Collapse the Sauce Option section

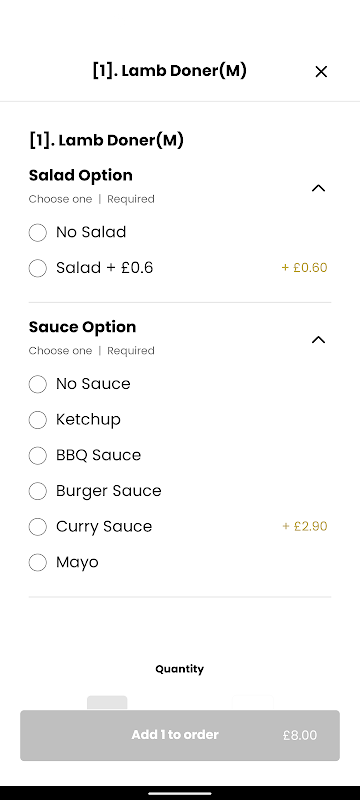point(318,340)
